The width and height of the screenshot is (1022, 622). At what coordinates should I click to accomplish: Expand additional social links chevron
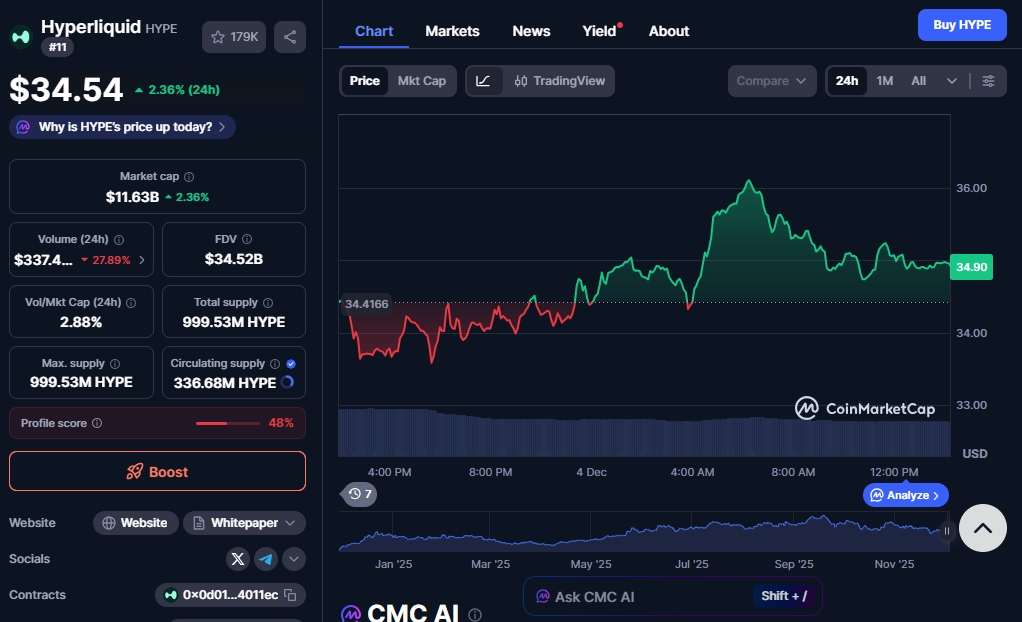(x=293, y=559)
